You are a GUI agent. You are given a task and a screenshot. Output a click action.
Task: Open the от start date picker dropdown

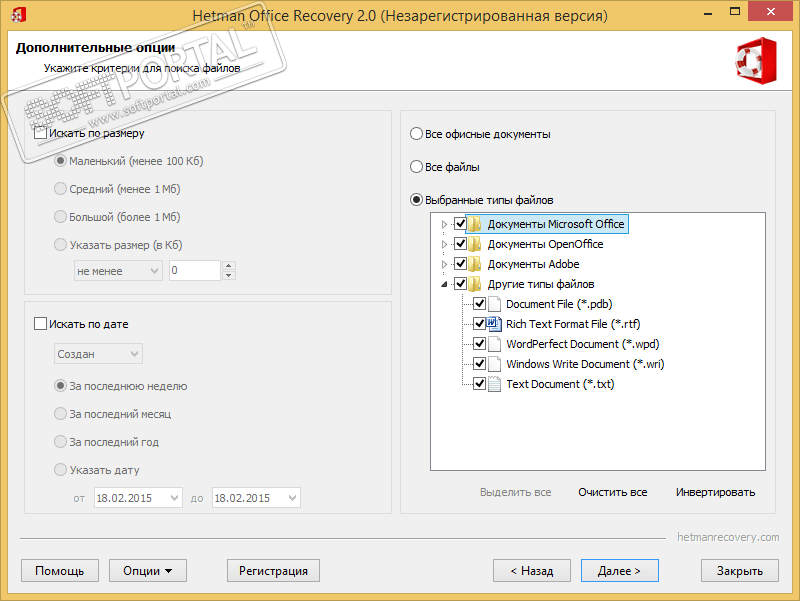click(174, 497)
